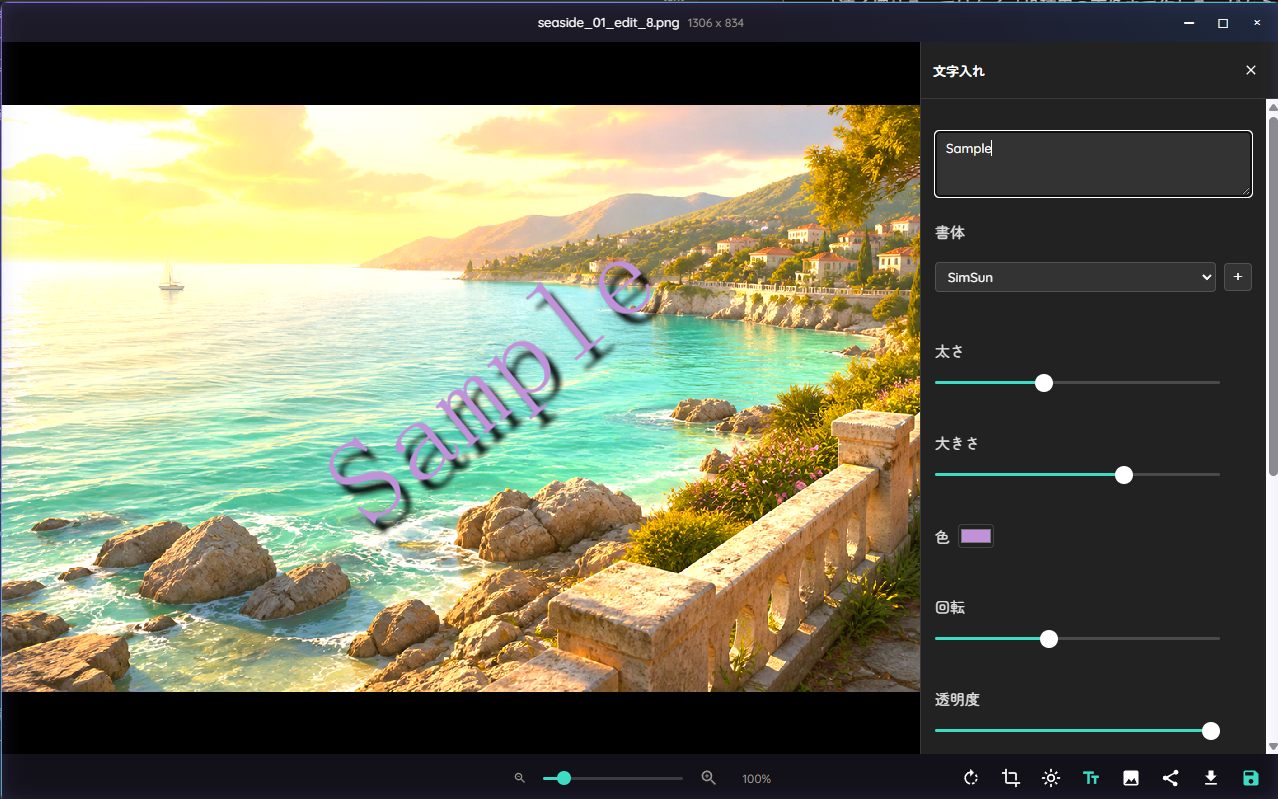Click the 1306 x 834 dimensions text
Screen dimensions: 1278x799
pos(716,23)
